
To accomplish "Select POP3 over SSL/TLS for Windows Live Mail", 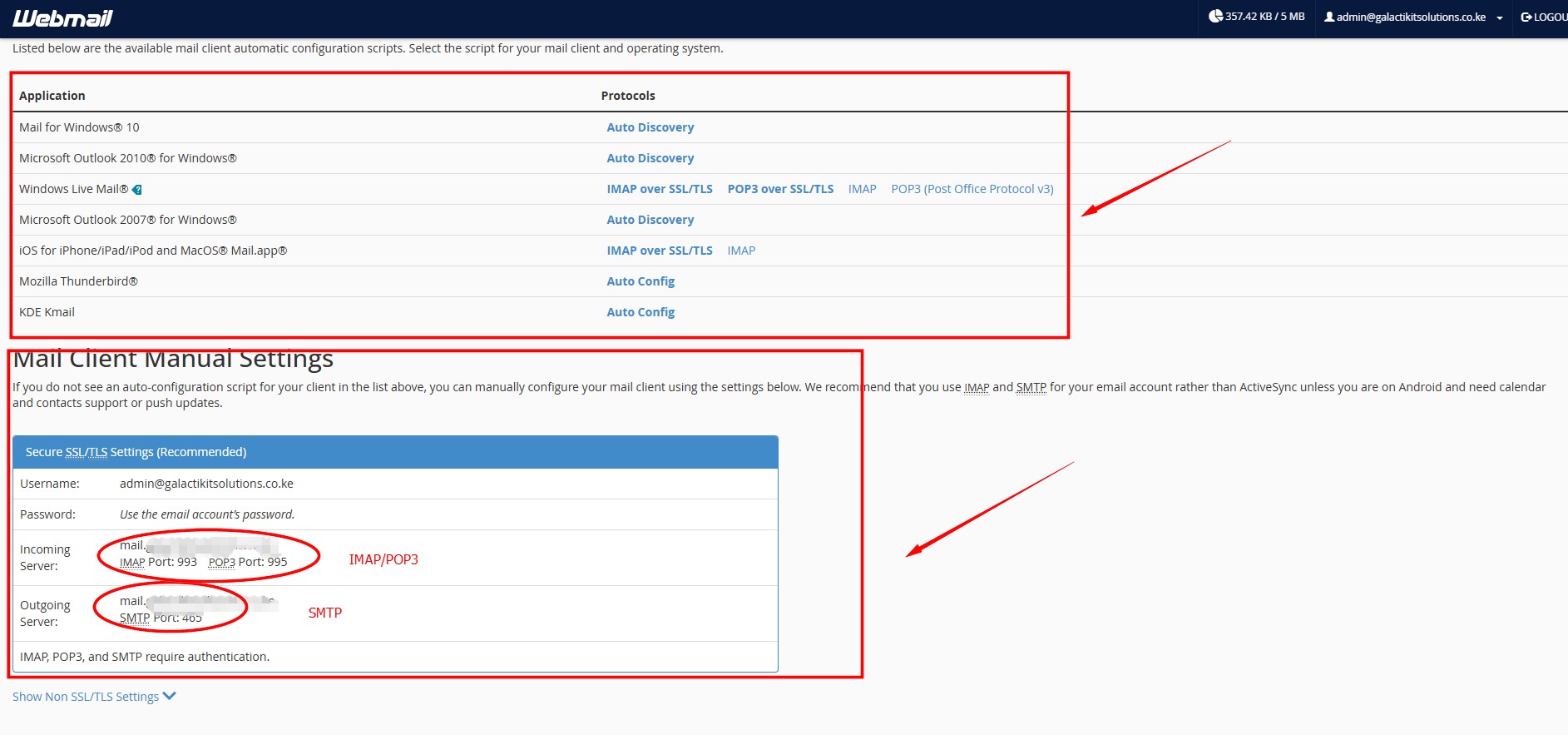I will pos(779,189).
